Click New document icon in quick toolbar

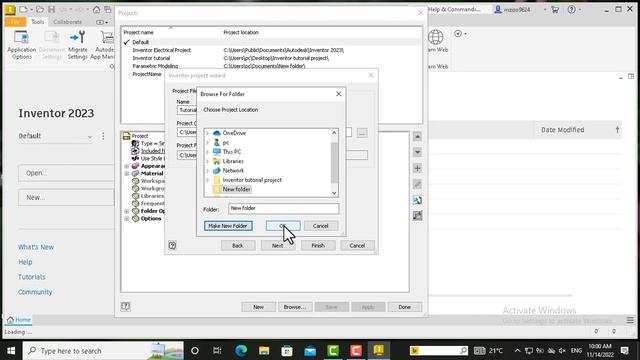(x=23, y=9)
